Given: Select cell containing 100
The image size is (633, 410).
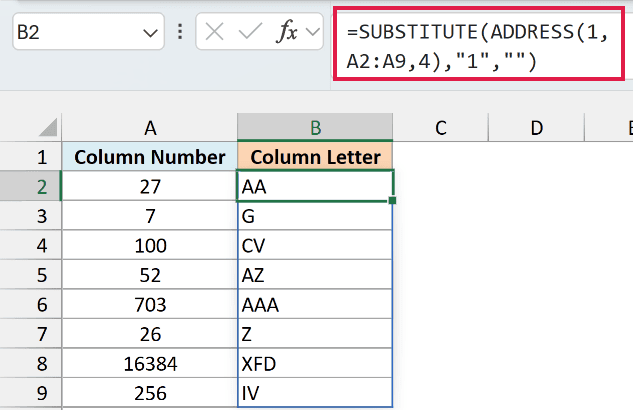Looking at the screenshot, I should click(x=150, y=245).
